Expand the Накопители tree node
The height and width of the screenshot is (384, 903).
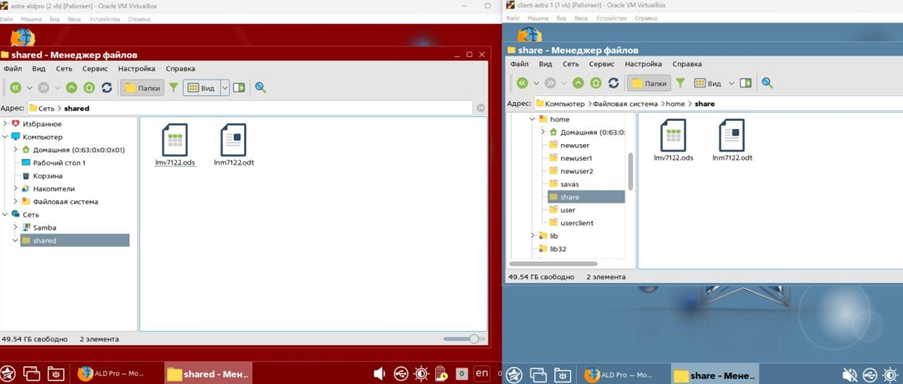pyautogui.click(x=16, y=188)
